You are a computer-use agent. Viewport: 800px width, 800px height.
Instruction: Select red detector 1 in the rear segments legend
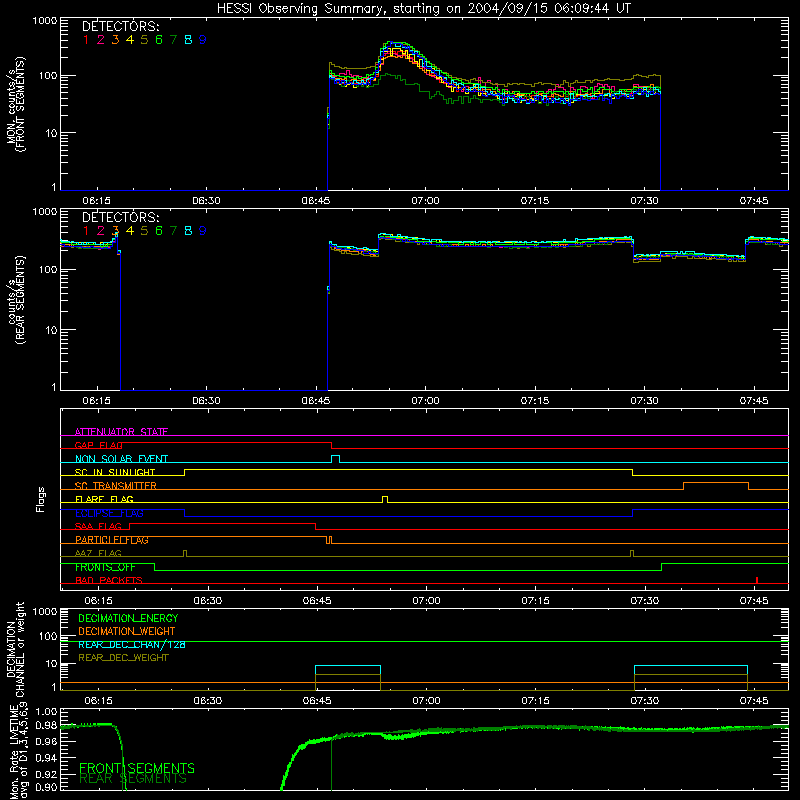[x=86, y=231]
